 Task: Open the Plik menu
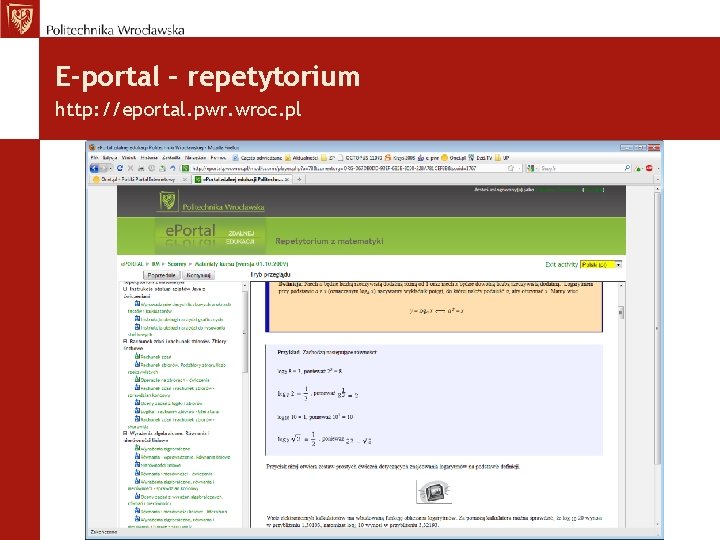95,158
